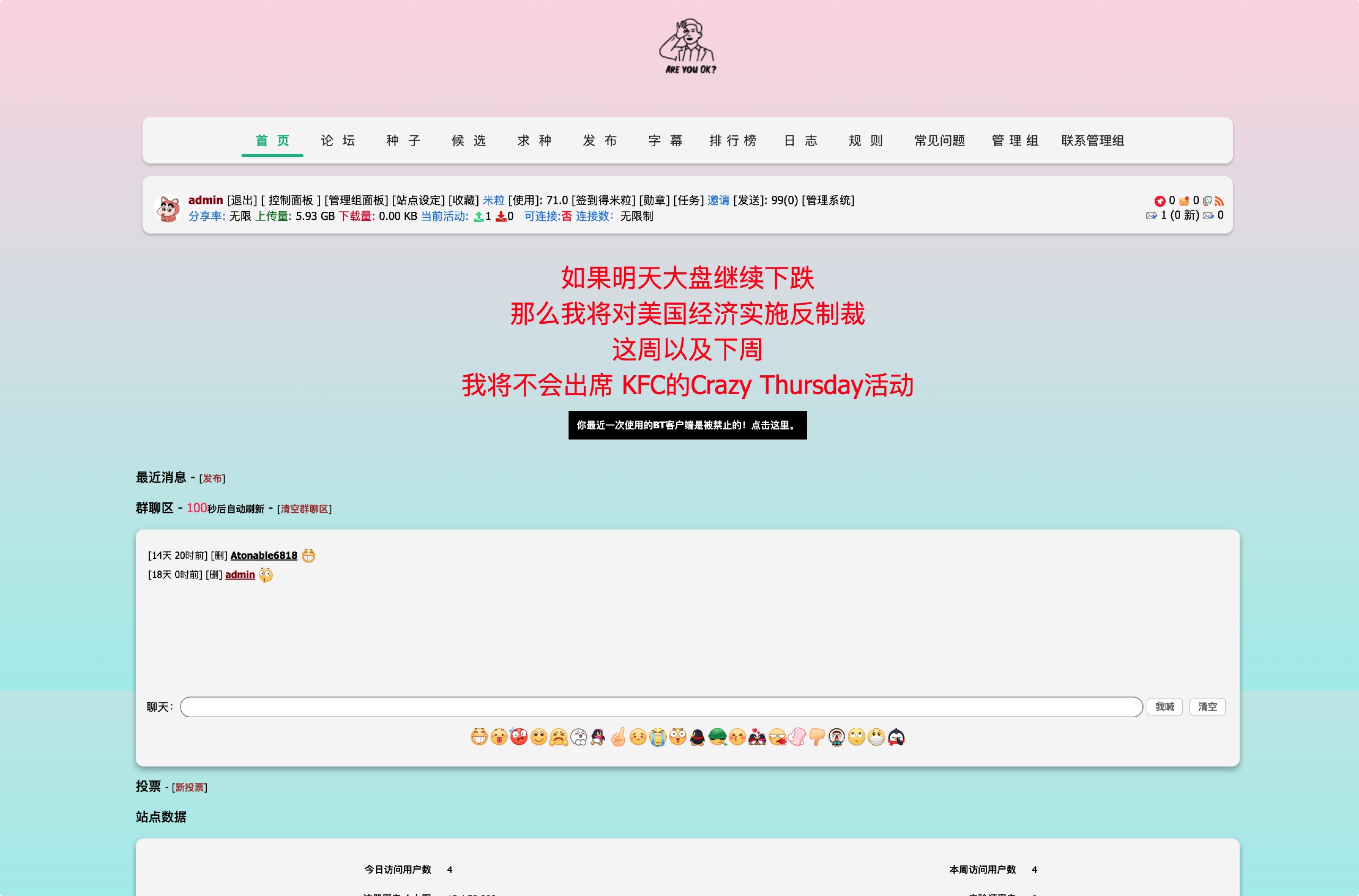Viewport: 1359px width, 896px height.
Task: Click the ARE YOU OK site logo
Action: [x=688, y=46]
